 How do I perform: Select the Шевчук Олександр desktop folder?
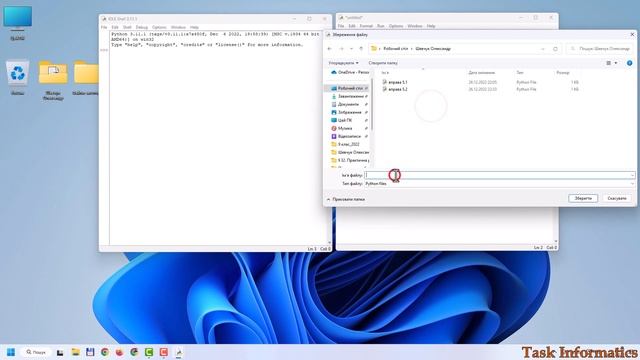point(53,80)
